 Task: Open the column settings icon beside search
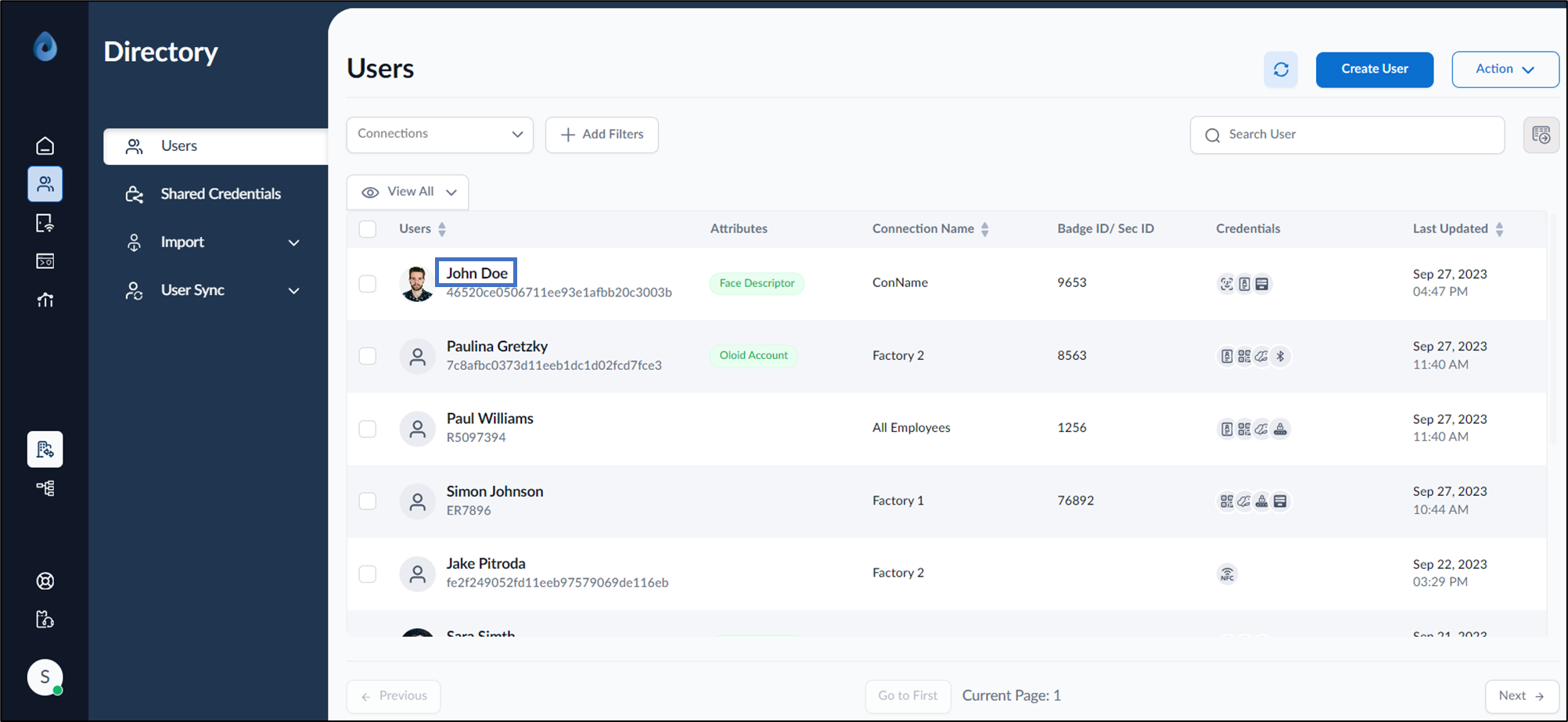tap(1541, 135)
